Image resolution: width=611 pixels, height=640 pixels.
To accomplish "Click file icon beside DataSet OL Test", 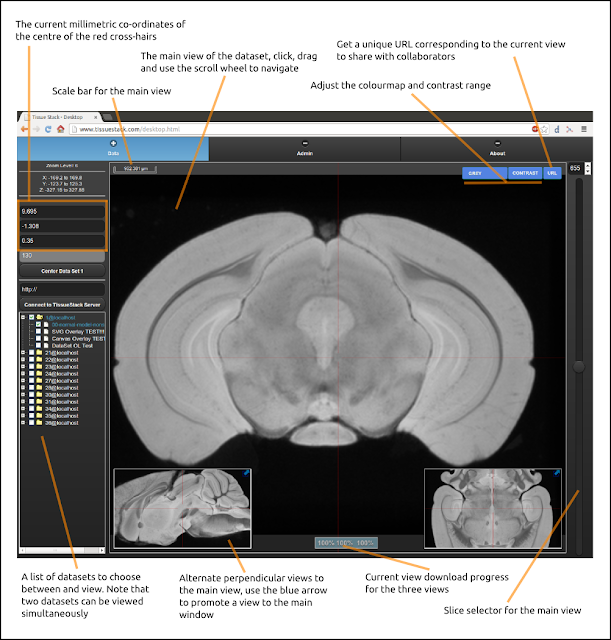I will (47, 345).
